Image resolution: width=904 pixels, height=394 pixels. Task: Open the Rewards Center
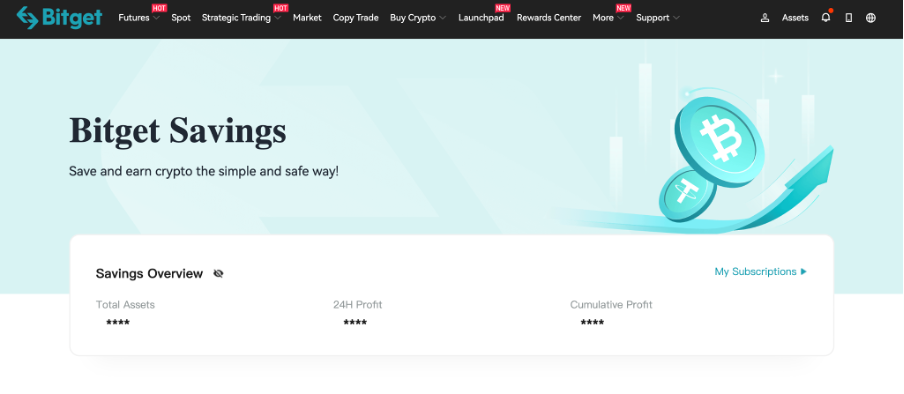pyautogui.click(x=549, y=18)
